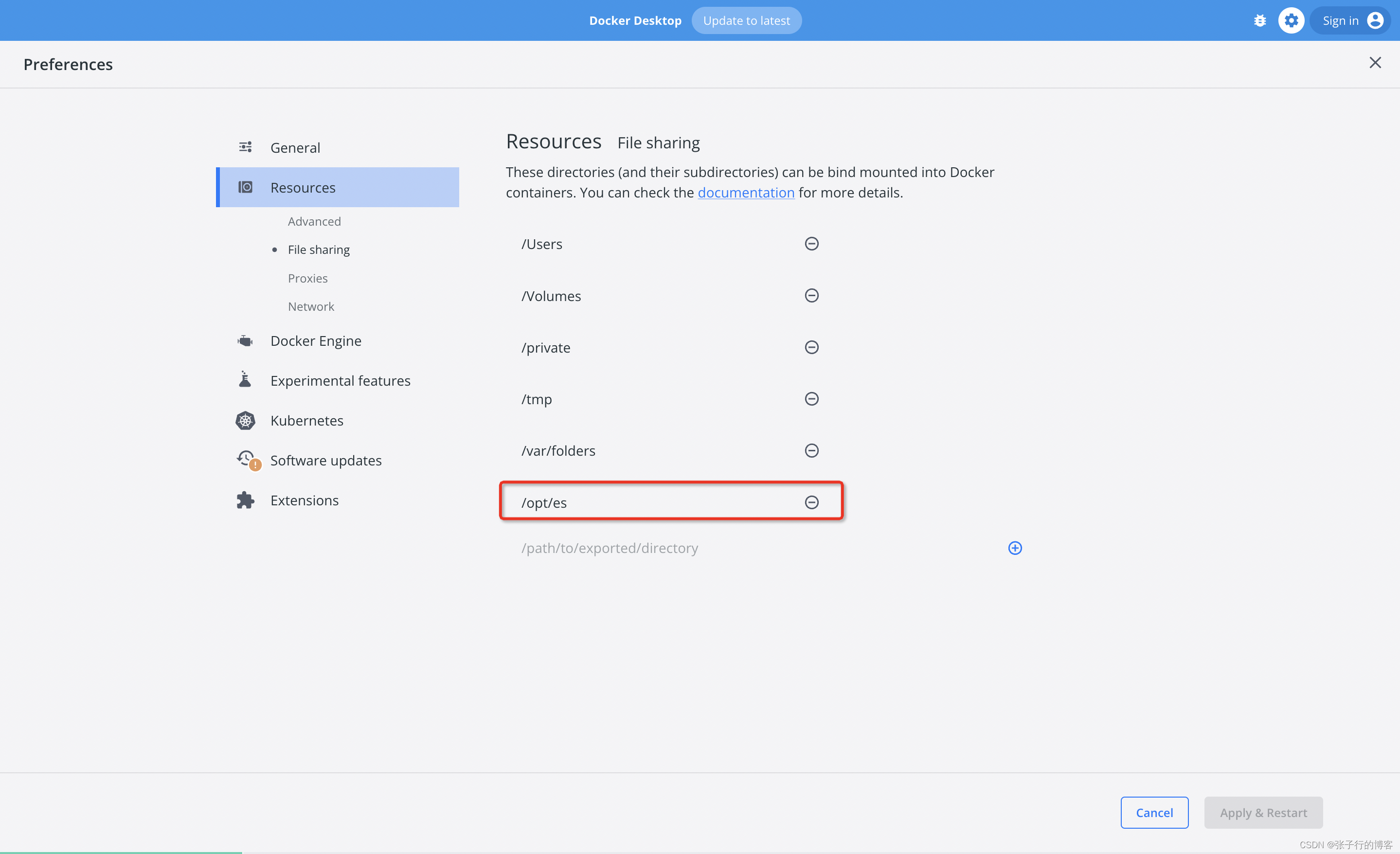Click the Preferences heading
Screen dimensions: 1400x854
point(68,64)
